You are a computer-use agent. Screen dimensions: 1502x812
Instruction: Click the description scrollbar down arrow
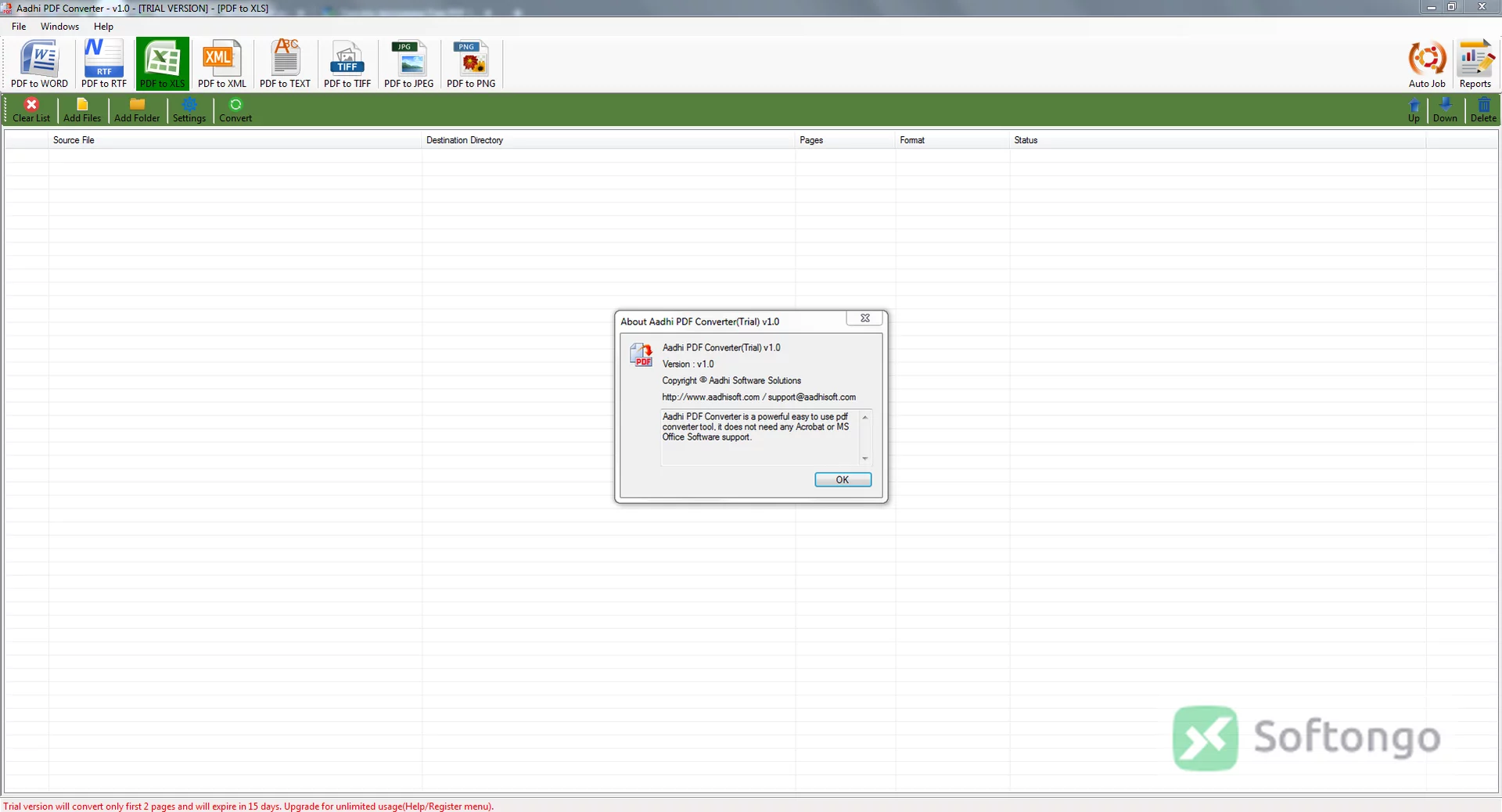click(x=865, y=458)
